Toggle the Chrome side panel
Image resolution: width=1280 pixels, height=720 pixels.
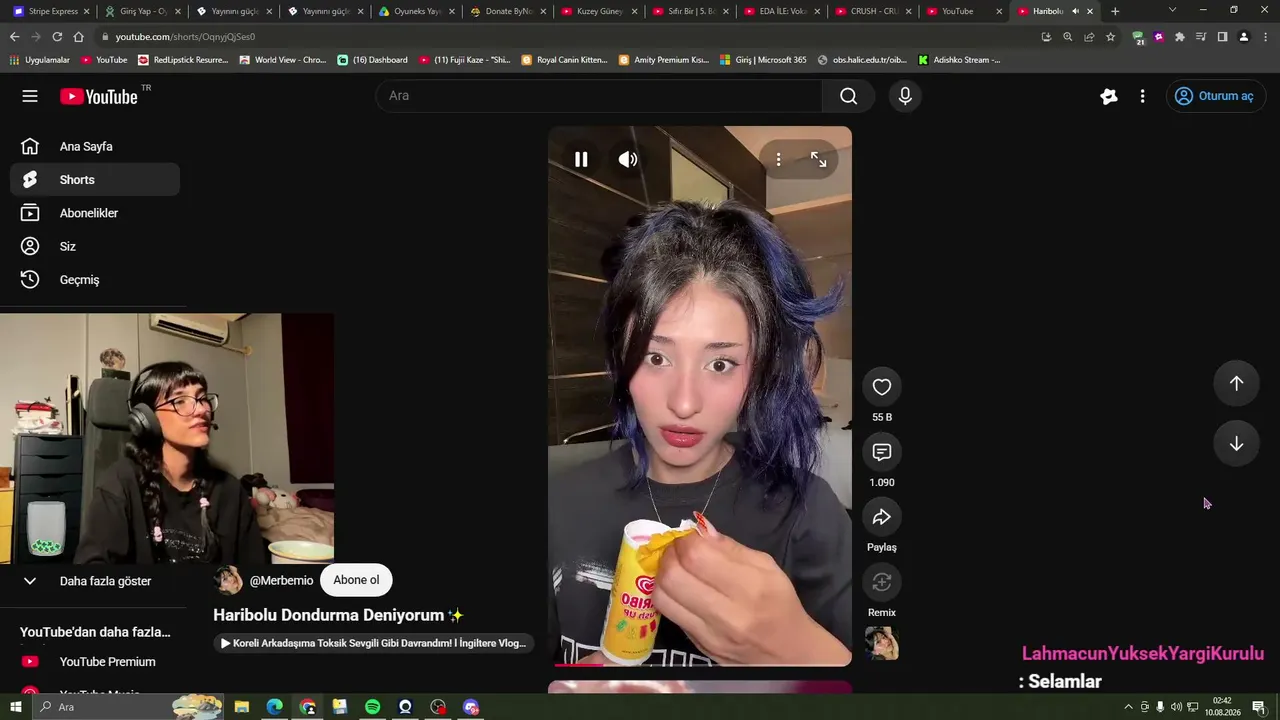click(1222, 37)
